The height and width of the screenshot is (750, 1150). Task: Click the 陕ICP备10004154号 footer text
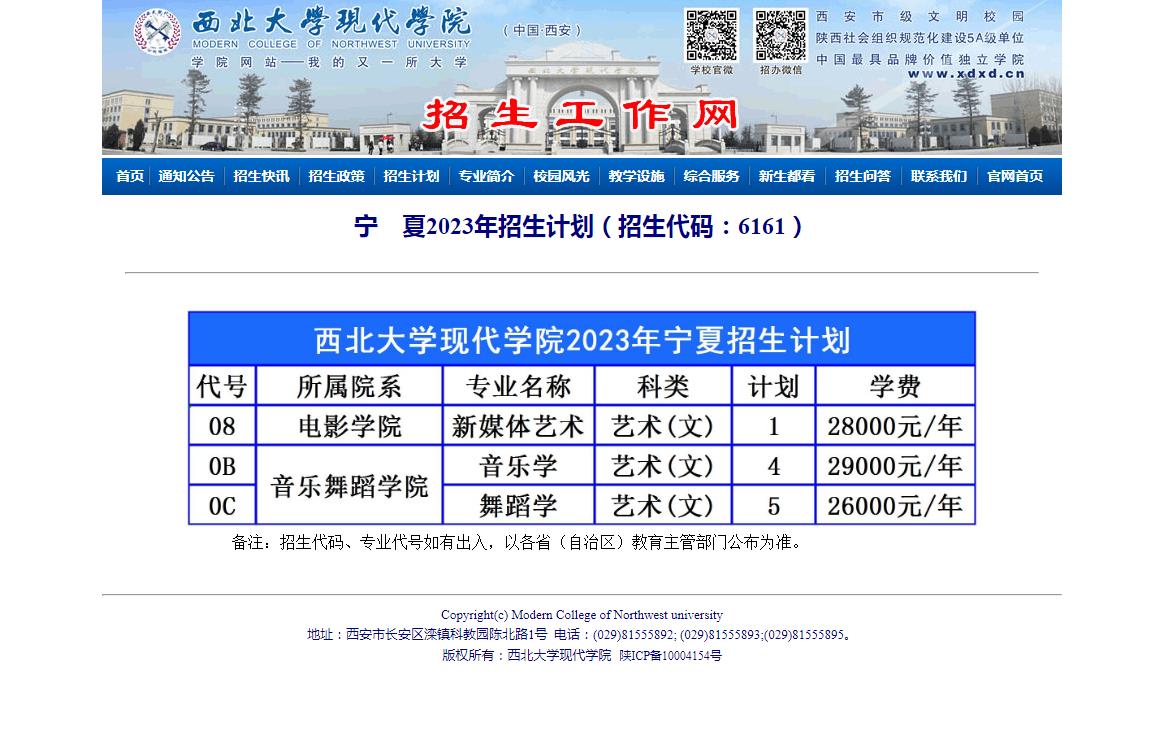coord(670,655)
